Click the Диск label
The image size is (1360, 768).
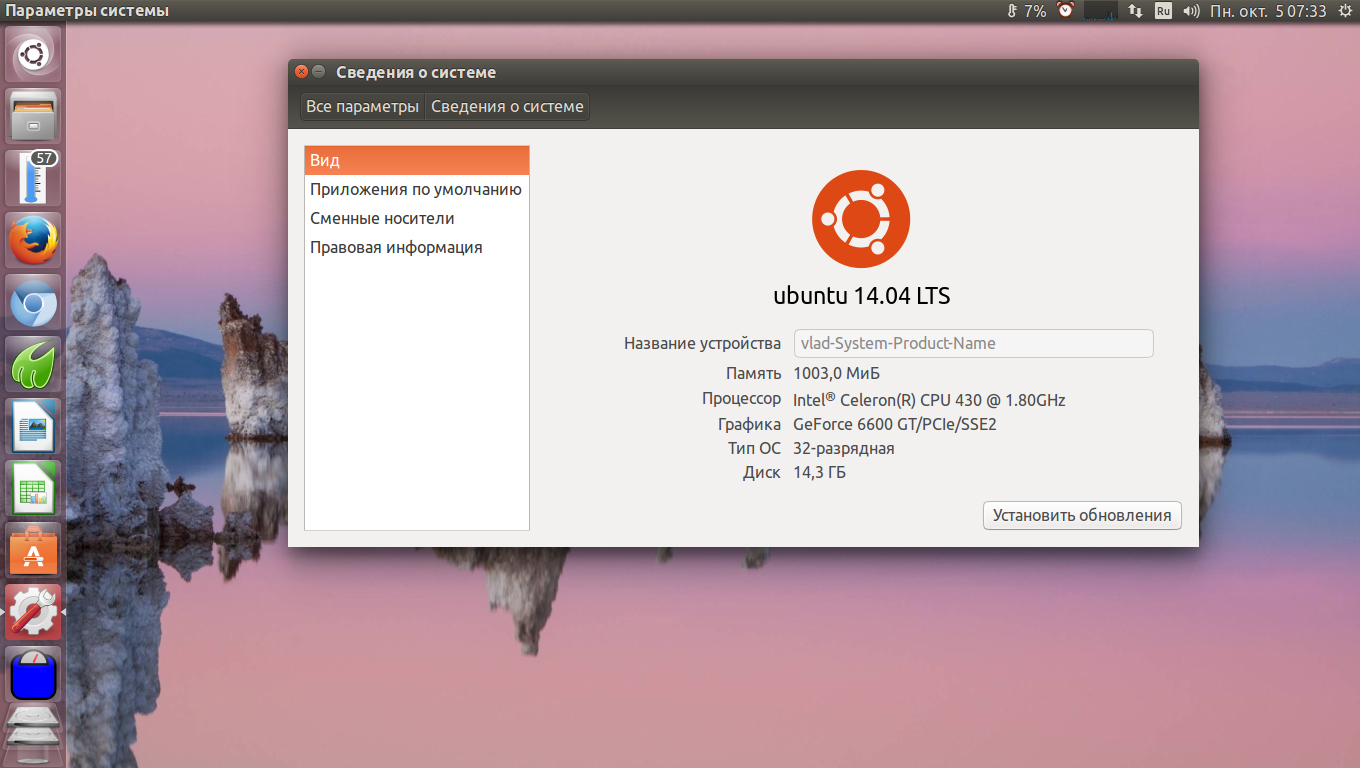pos(761,472)
